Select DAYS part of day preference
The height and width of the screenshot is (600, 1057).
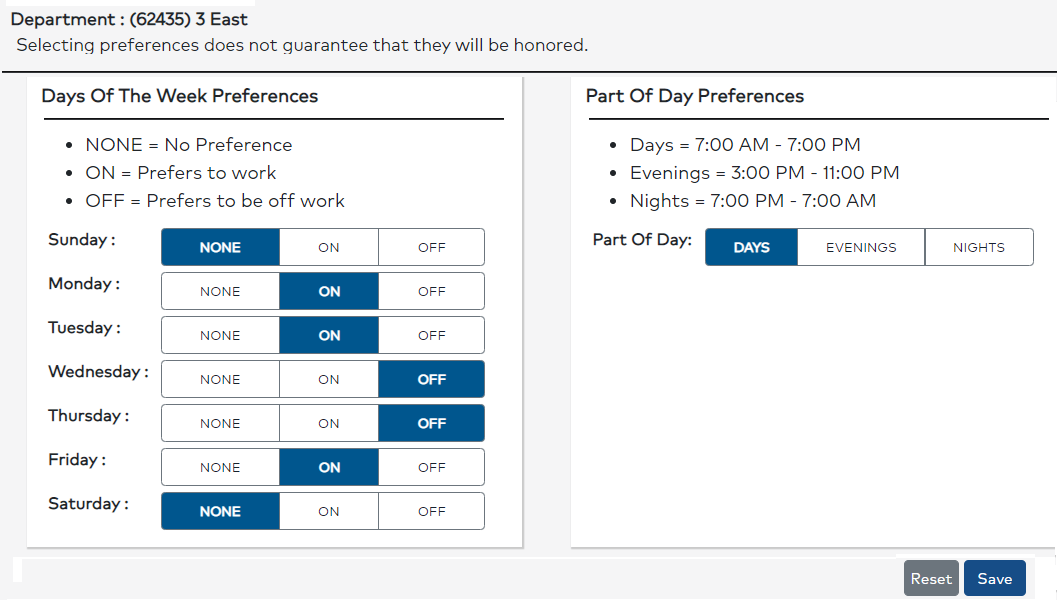[x=750, y=247]
